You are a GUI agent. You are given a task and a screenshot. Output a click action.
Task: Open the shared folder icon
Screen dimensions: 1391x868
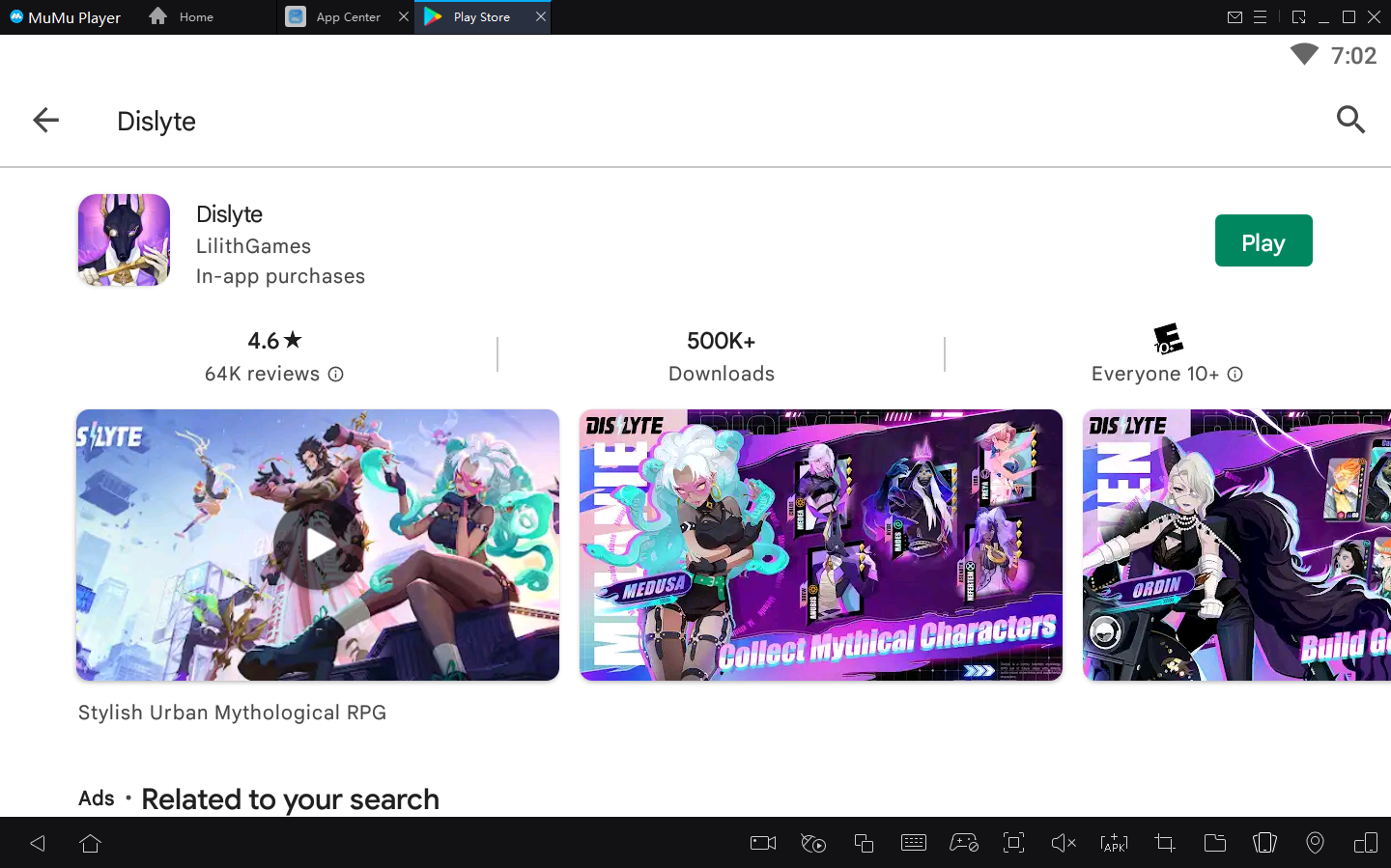point(1215,843)
